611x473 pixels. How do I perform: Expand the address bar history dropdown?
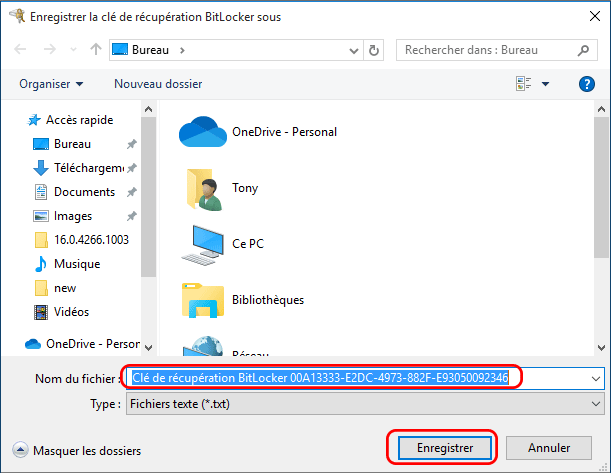(354, 50)
